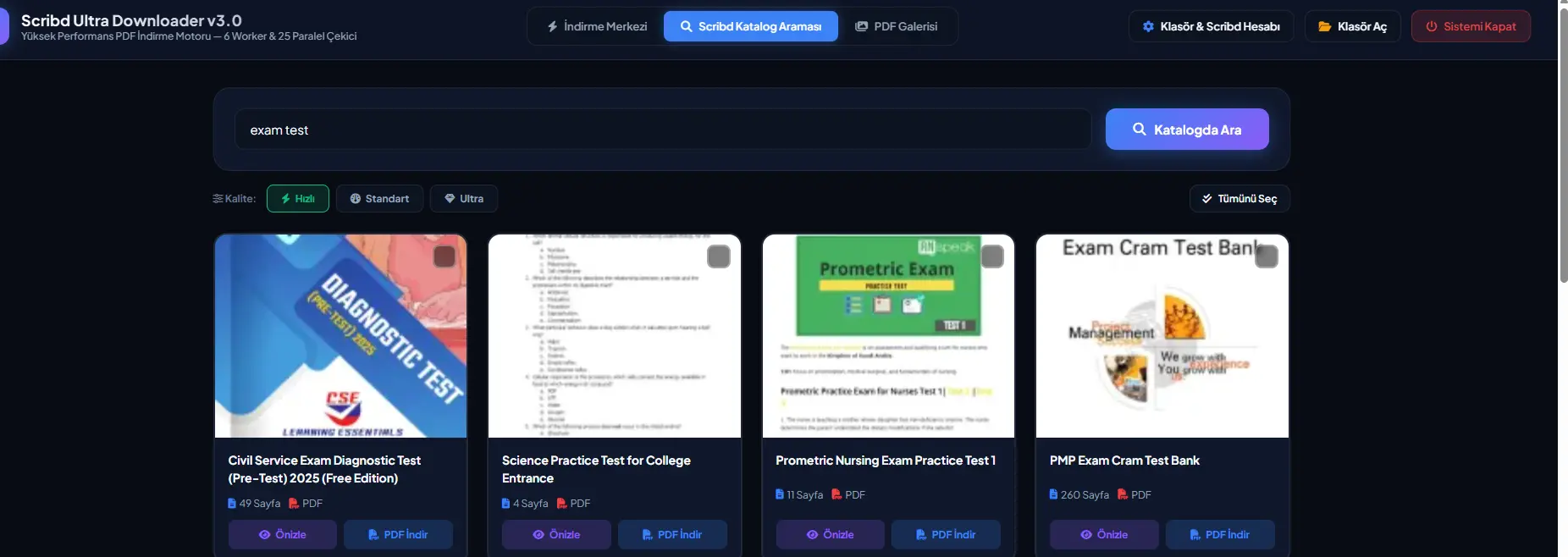Click the eye icon on PMP Exam Önizle
Viewport: 1568px width, 557px height.
[x=1086, y=534]
